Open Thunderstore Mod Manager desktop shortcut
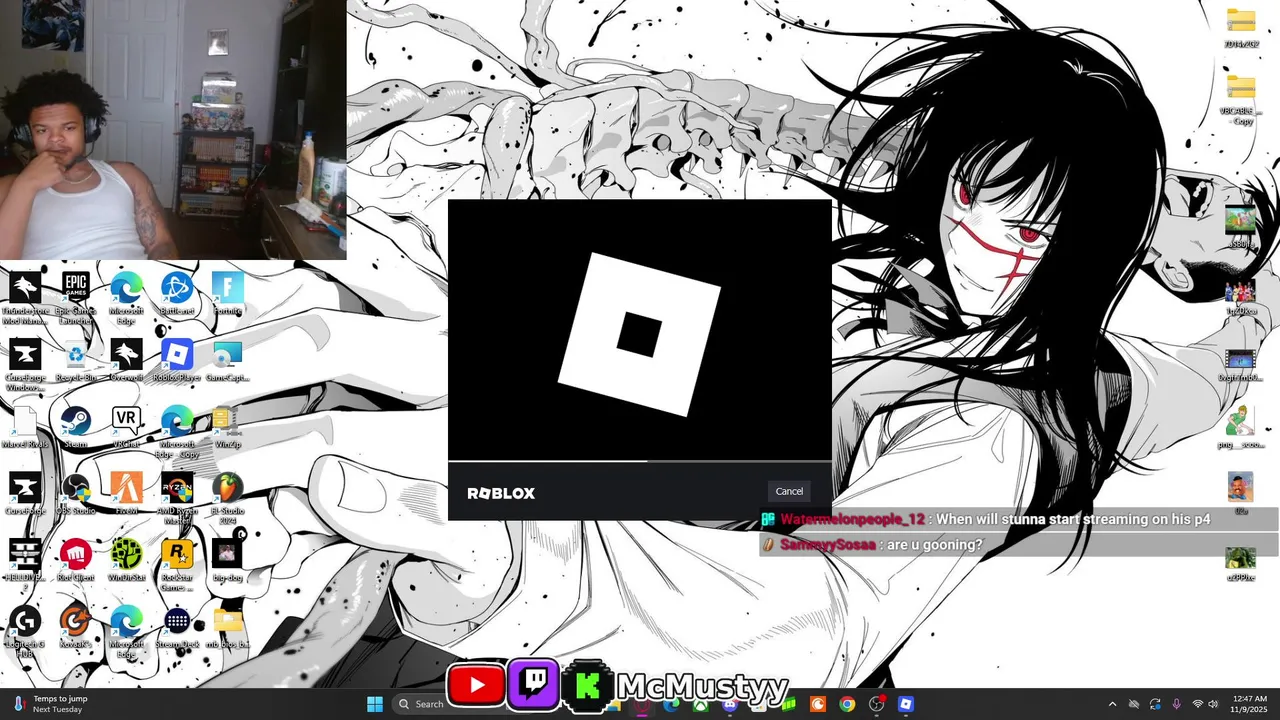 click(x=25, y=298)
